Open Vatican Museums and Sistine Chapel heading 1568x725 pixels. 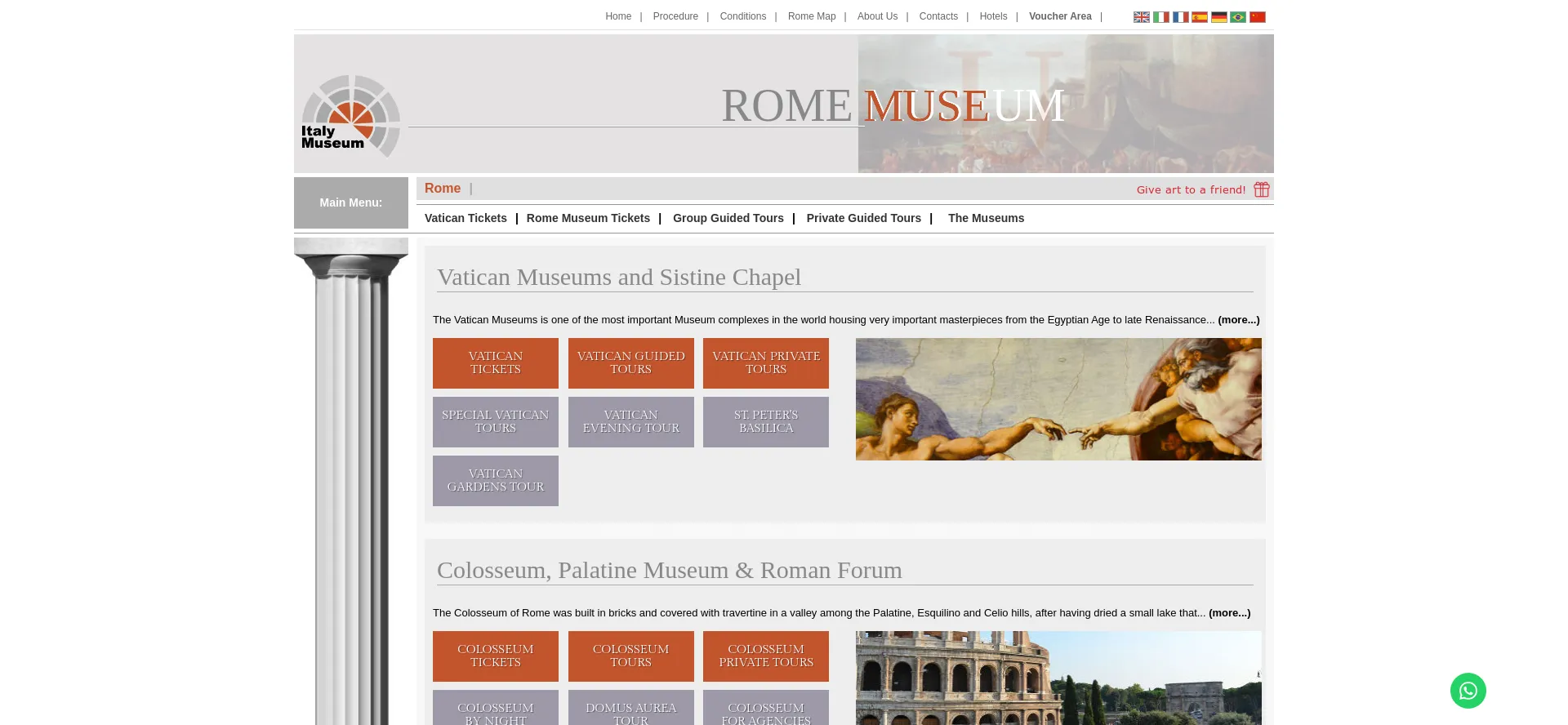[619, 277]
